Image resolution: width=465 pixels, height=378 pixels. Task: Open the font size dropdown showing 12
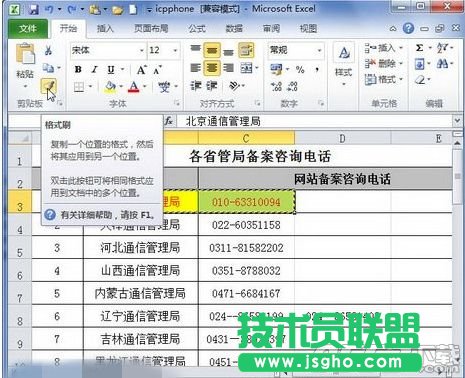[x=176, y=51]
